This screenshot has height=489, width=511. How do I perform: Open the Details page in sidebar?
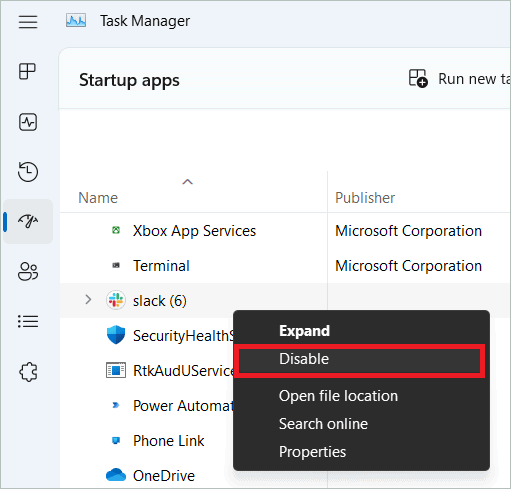point(28,321)
